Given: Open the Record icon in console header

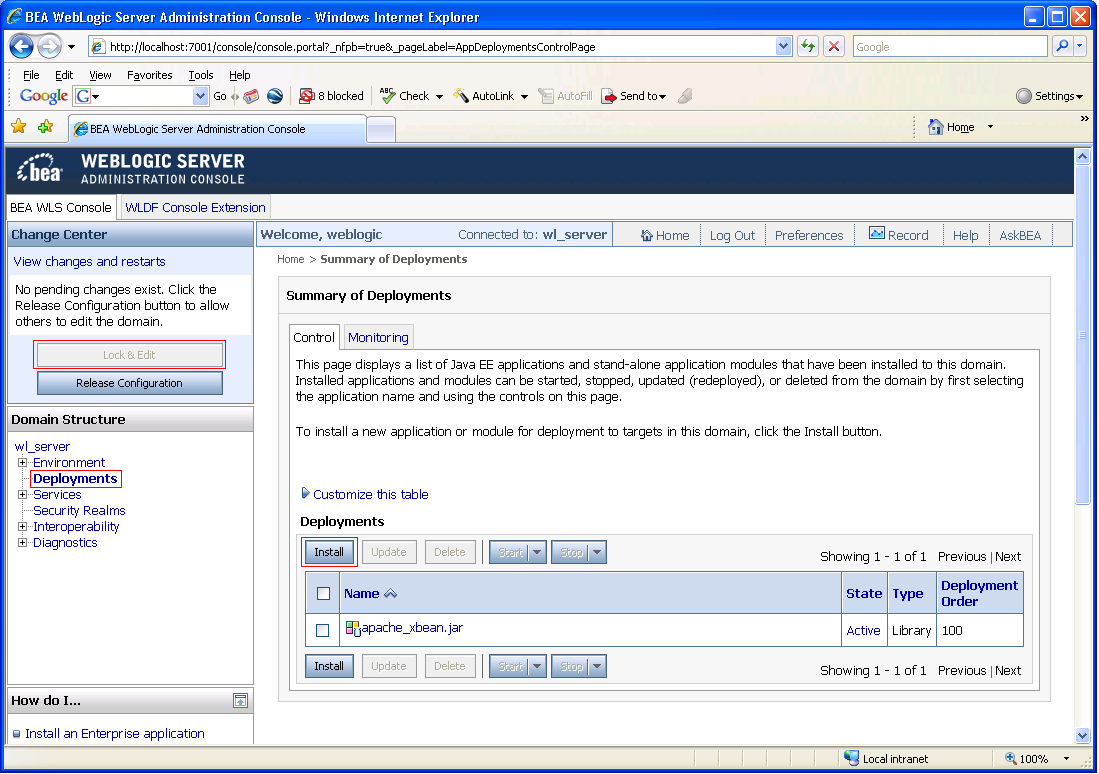Looking at the screenshot, I should pos(899,235).
